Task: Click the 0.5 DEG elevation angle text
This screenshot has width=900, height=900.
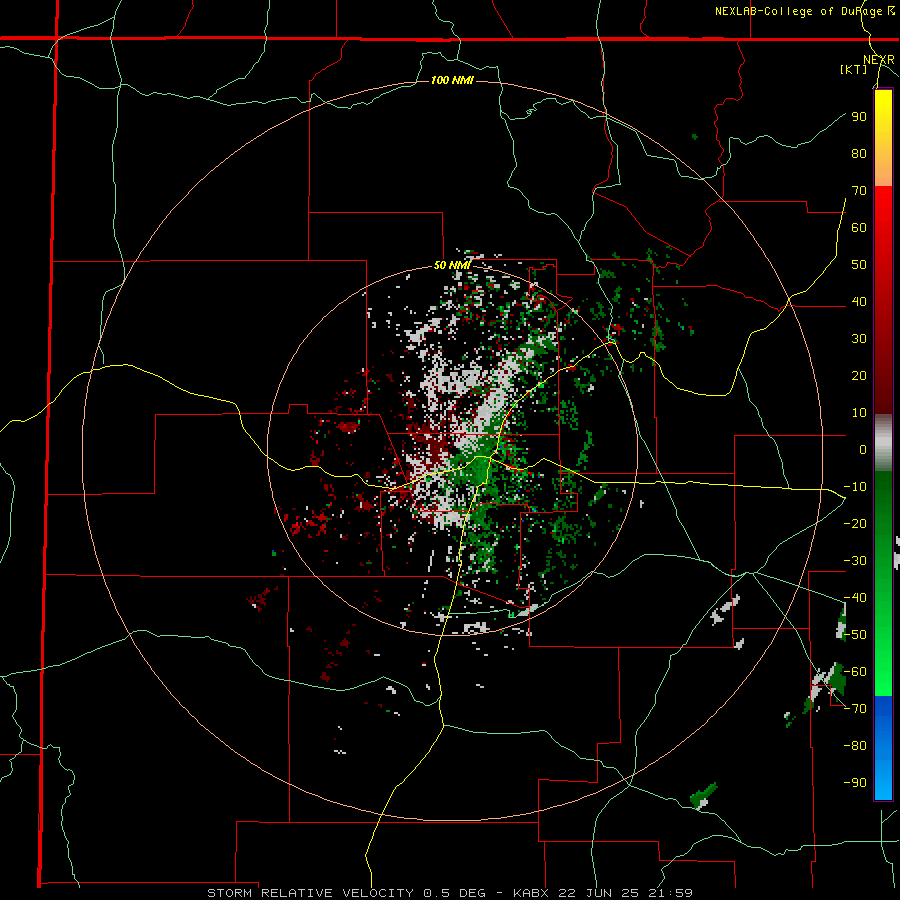Action: pos(454,893)
